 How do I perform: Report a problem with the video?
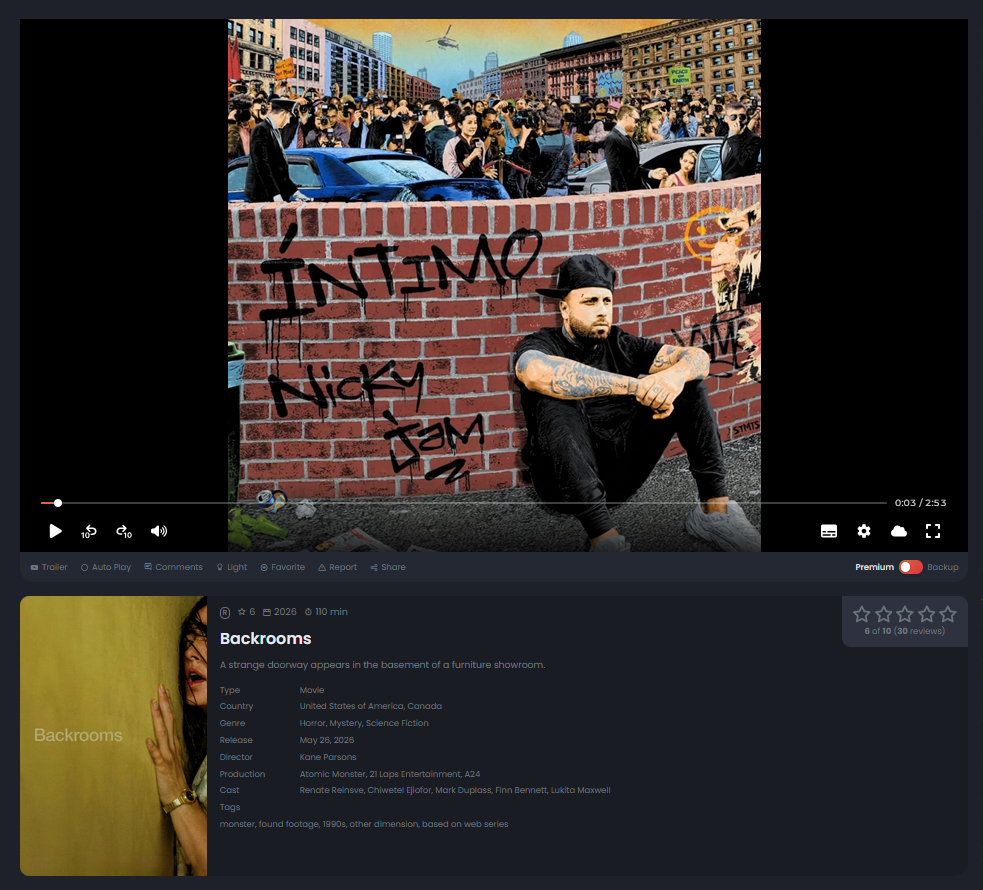pyautogui.click(x=337, y=567)
